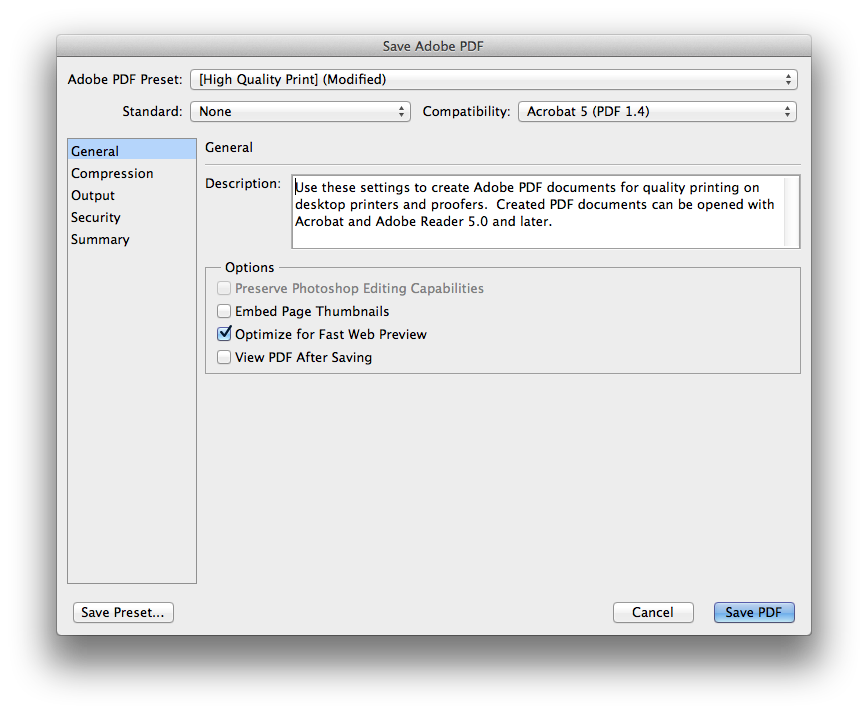
Task: Expand the Standard dropdown menu
Action: coord(300,111)
